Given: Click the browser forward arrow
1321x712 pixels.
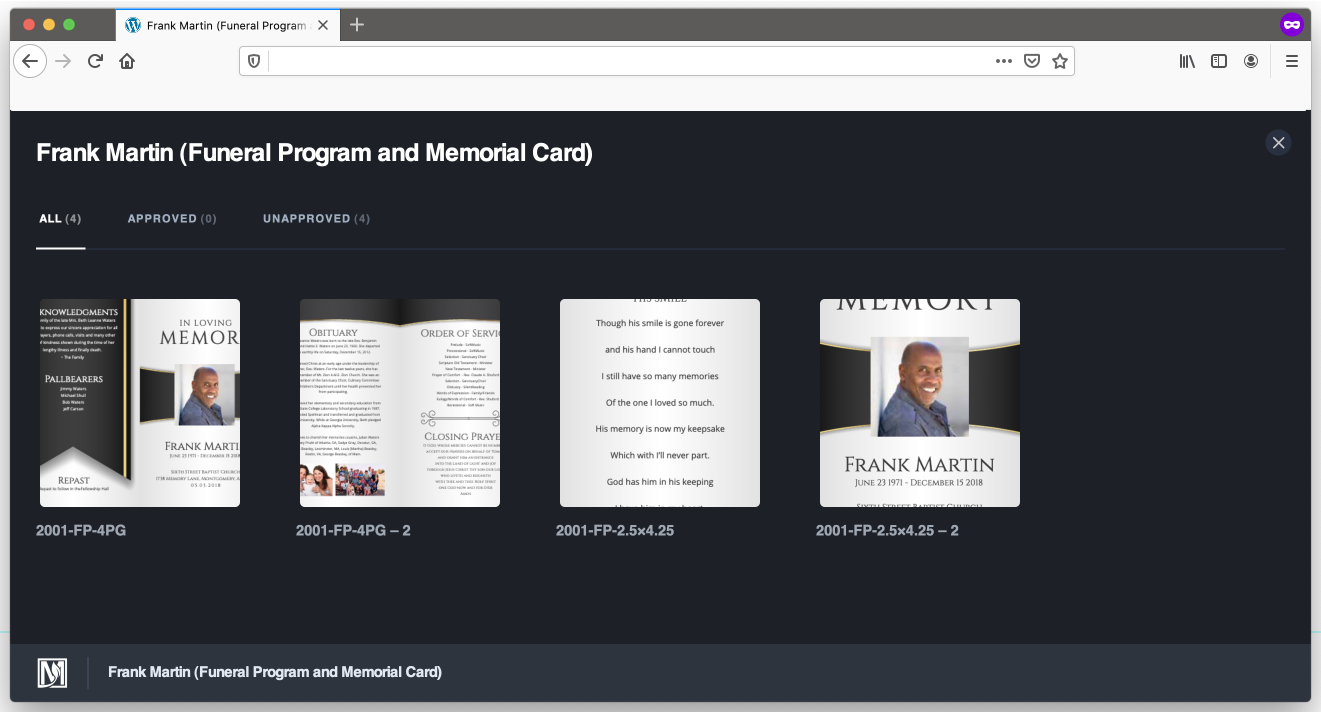Looking at the screenshot, I should (63, 61).
